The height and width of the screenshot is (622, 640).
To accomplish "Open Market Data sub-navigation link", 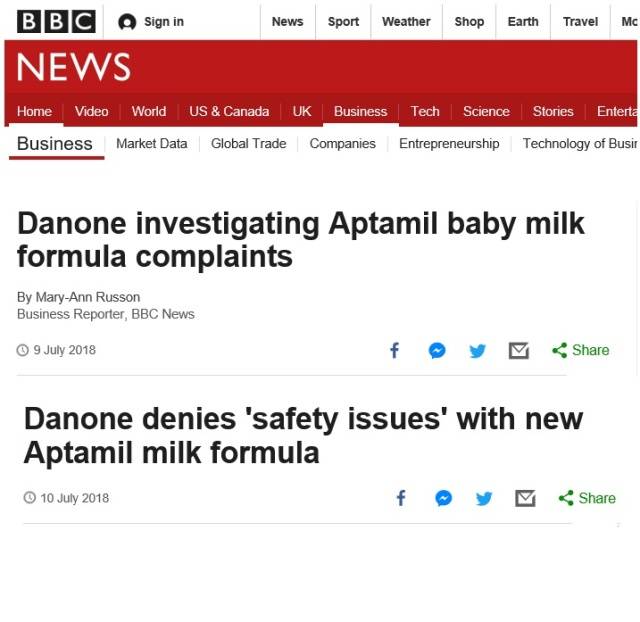I will pyautogui.click(x=151, y=143).
